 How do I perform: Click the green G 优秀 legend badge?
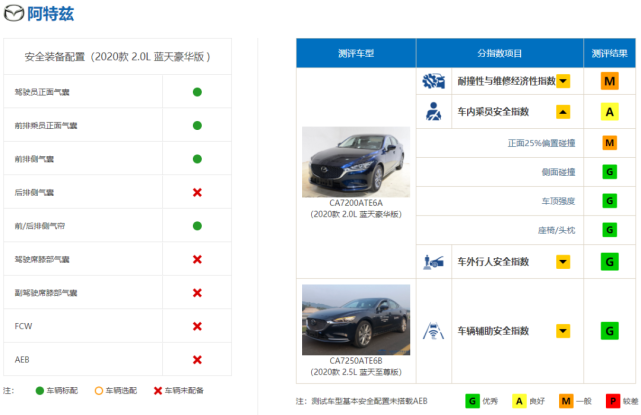(x=472, y=401)
